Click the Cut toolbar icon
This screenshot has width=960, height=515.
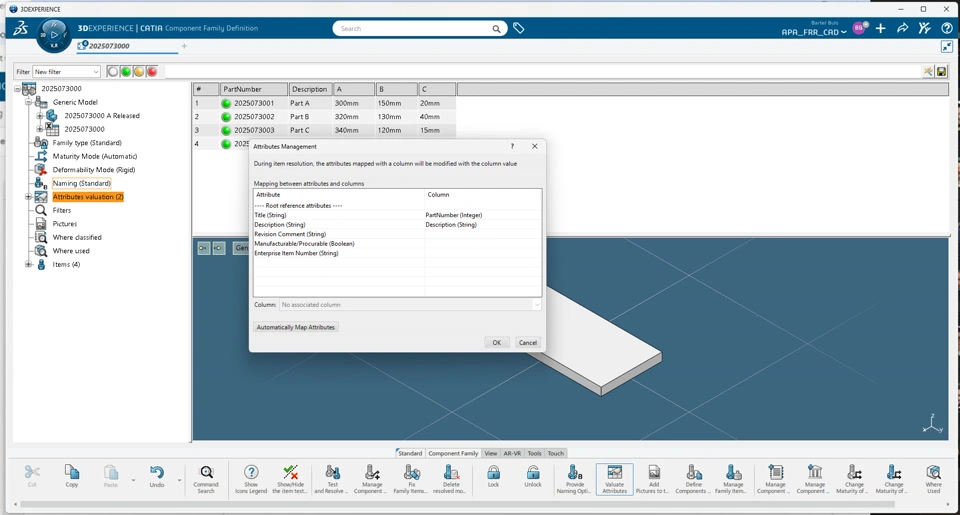click(x=32, y=476)
